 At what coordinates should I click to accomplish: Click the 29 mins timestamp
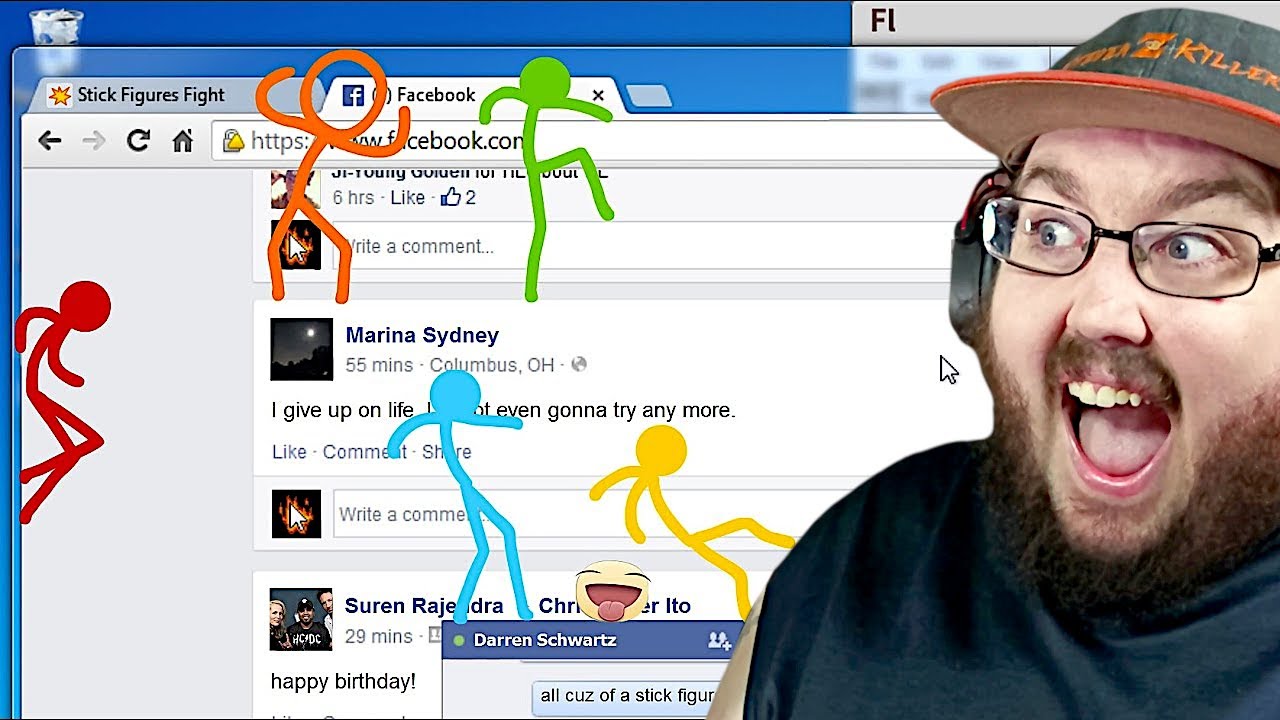pos(379,636)
